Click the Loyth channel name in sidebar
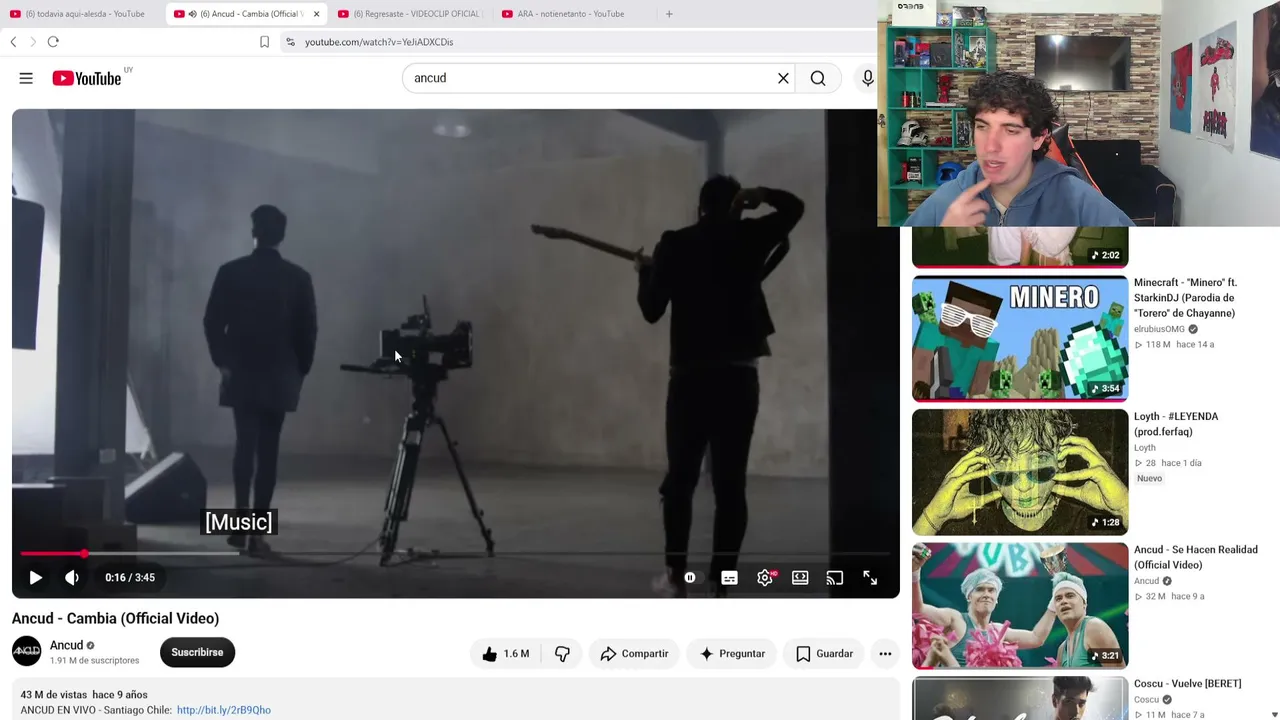1280x720 pixels. click(1145, 448)
